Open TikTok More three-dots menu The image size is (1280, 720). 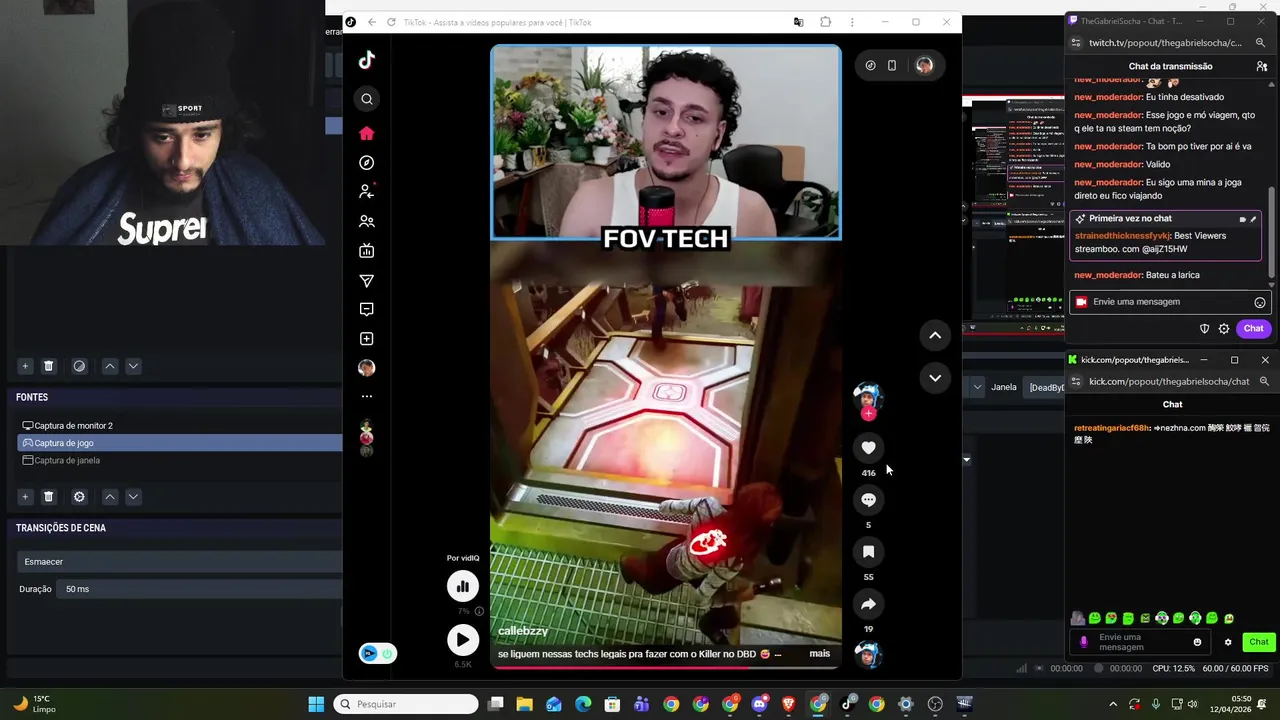pyautogui.click(x=367, y=397)
